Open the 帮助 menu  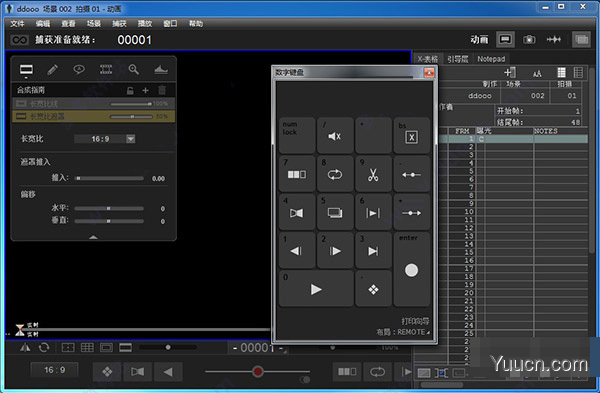(196, 24)
